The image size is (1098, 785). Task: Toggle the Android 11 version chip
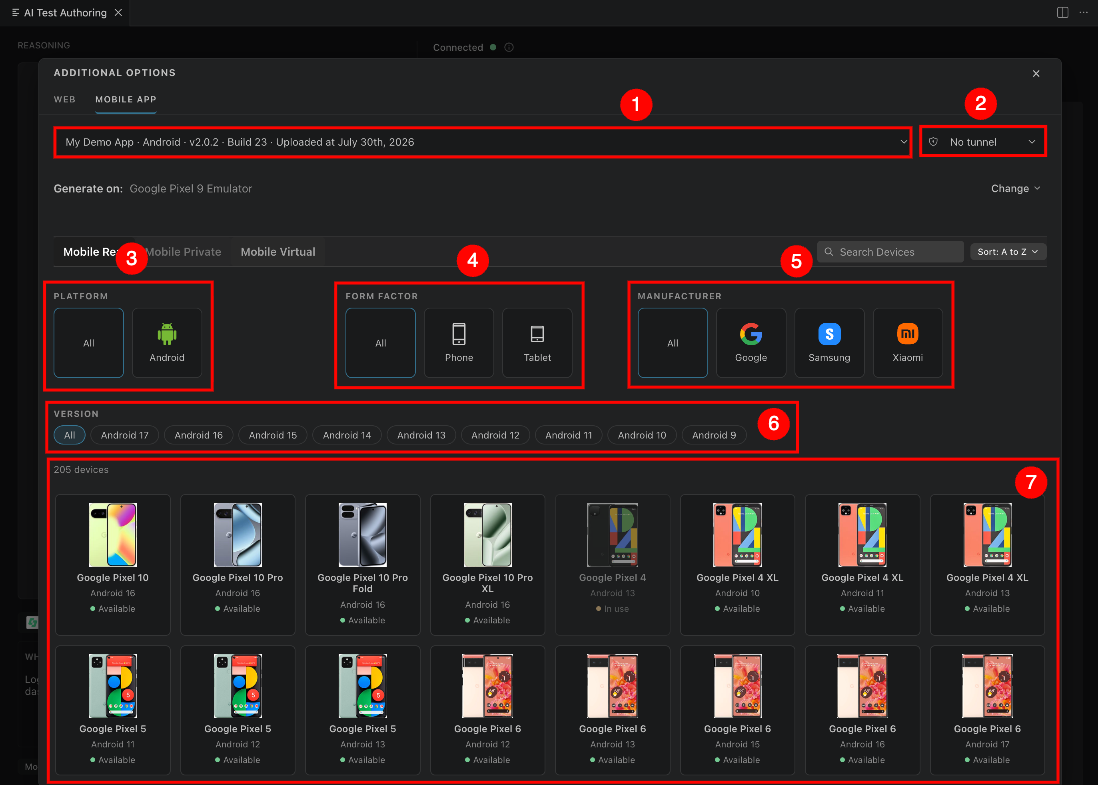pyautogui.click(x=569, y=436)
